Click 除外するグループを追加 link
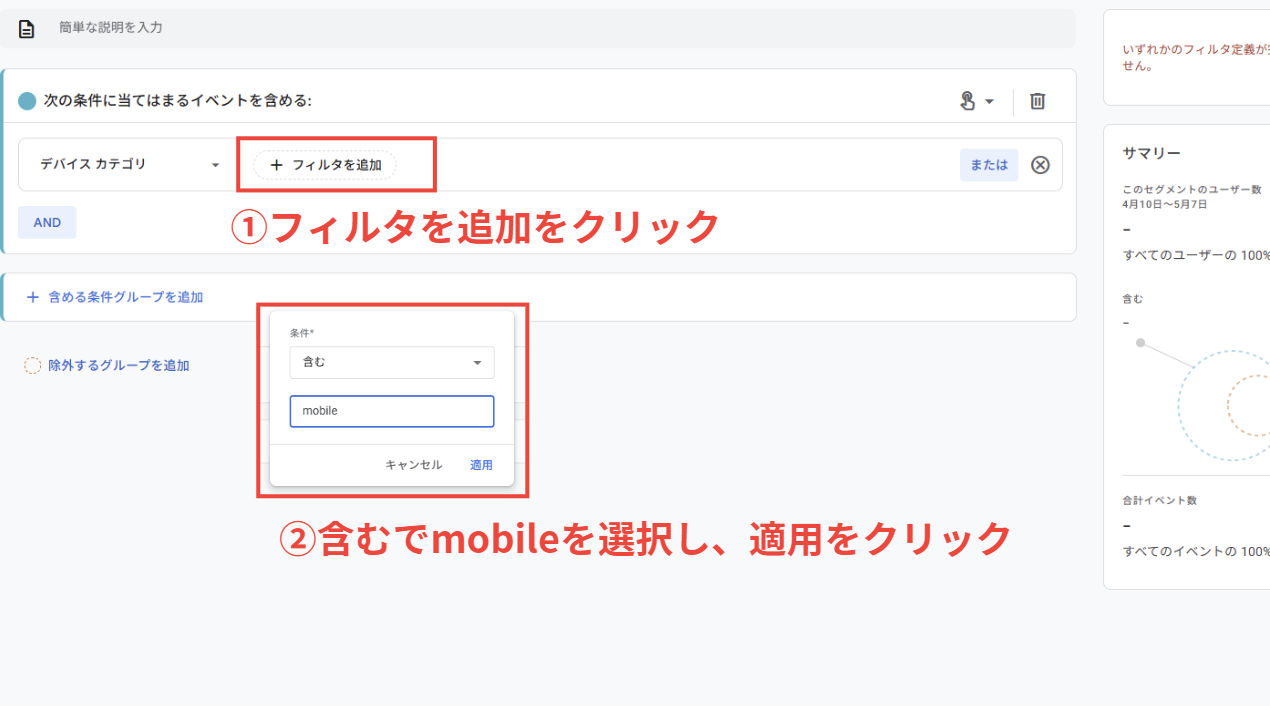Viewport: 1270px width, 706px height. tap(107, 365)
